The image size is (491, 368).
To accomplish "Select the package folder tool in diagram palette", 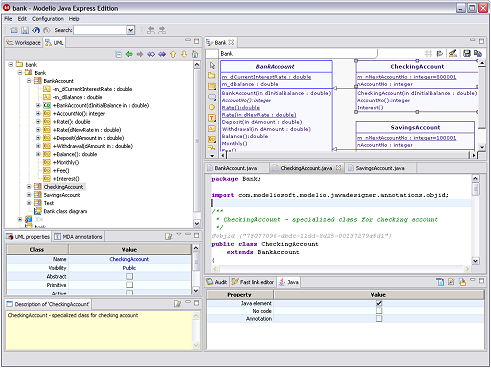I will click(x=212, y=76).
